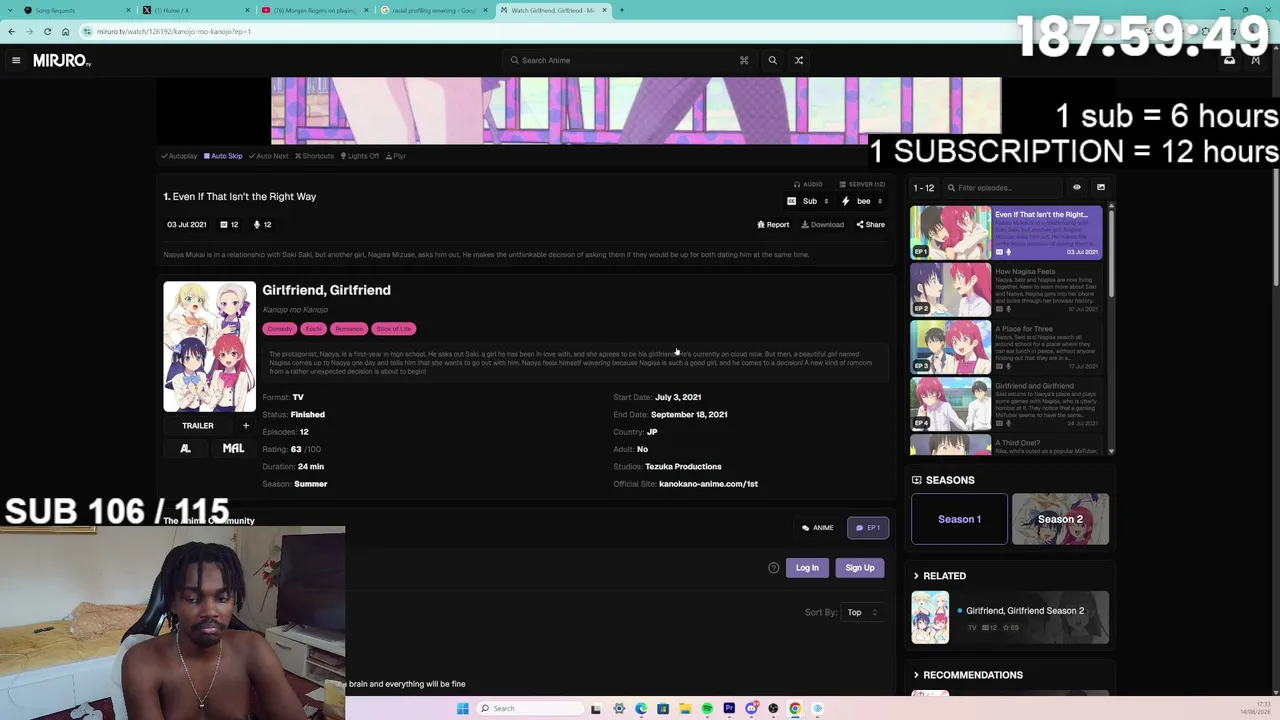Switch to the racial profiling Google tab
Image resolution: width=1280 pixels, height=720 pixels.
[432, 10]
